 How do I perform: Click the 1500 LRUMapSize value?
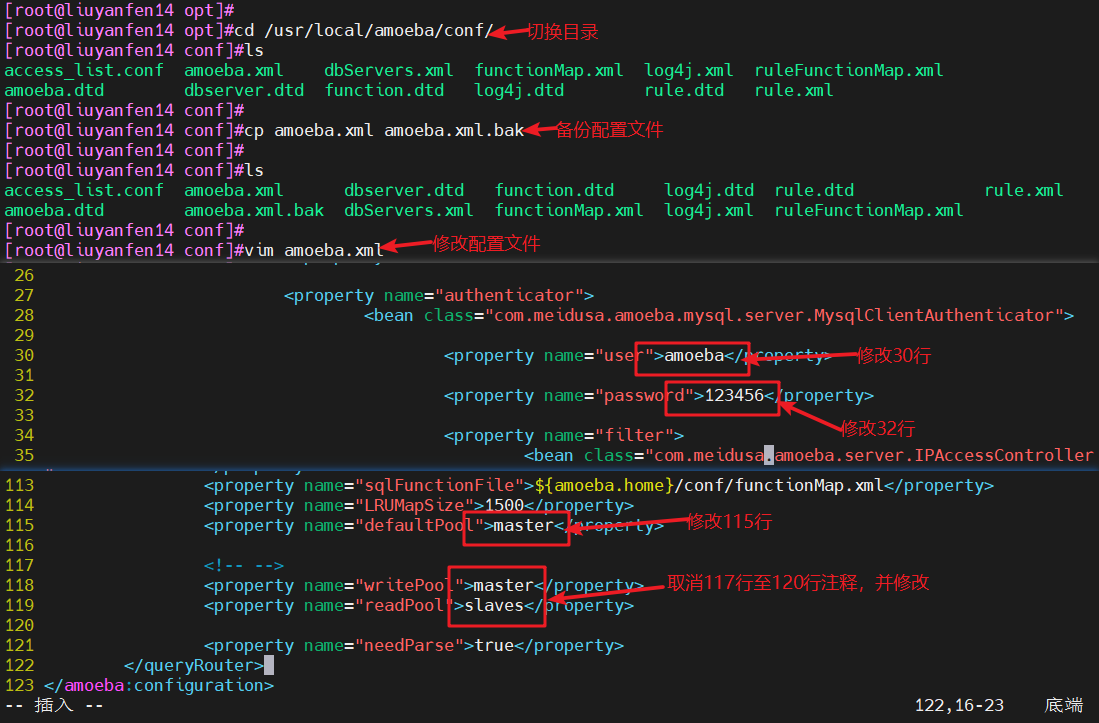504,505
